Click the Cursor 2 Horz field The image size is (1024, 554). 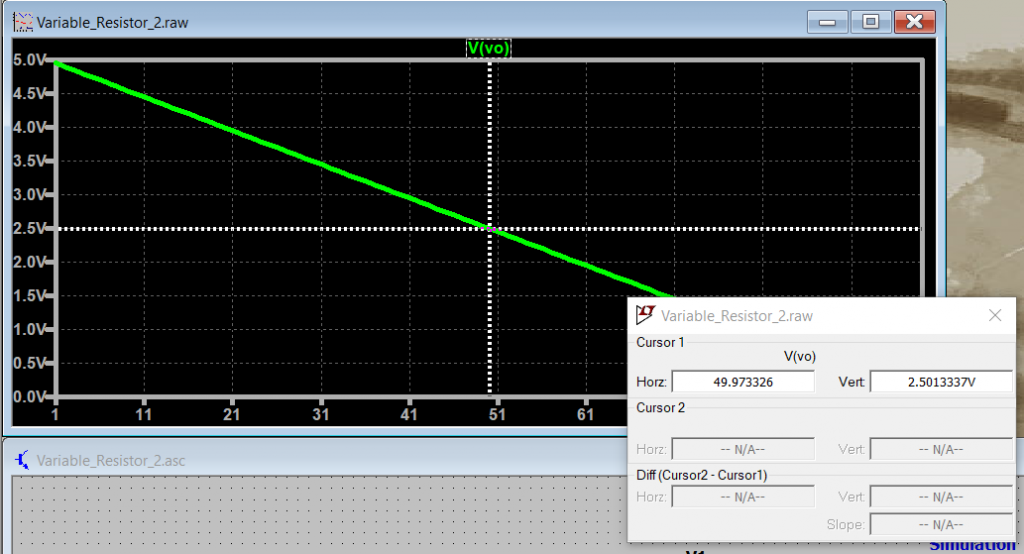[743, 450]
